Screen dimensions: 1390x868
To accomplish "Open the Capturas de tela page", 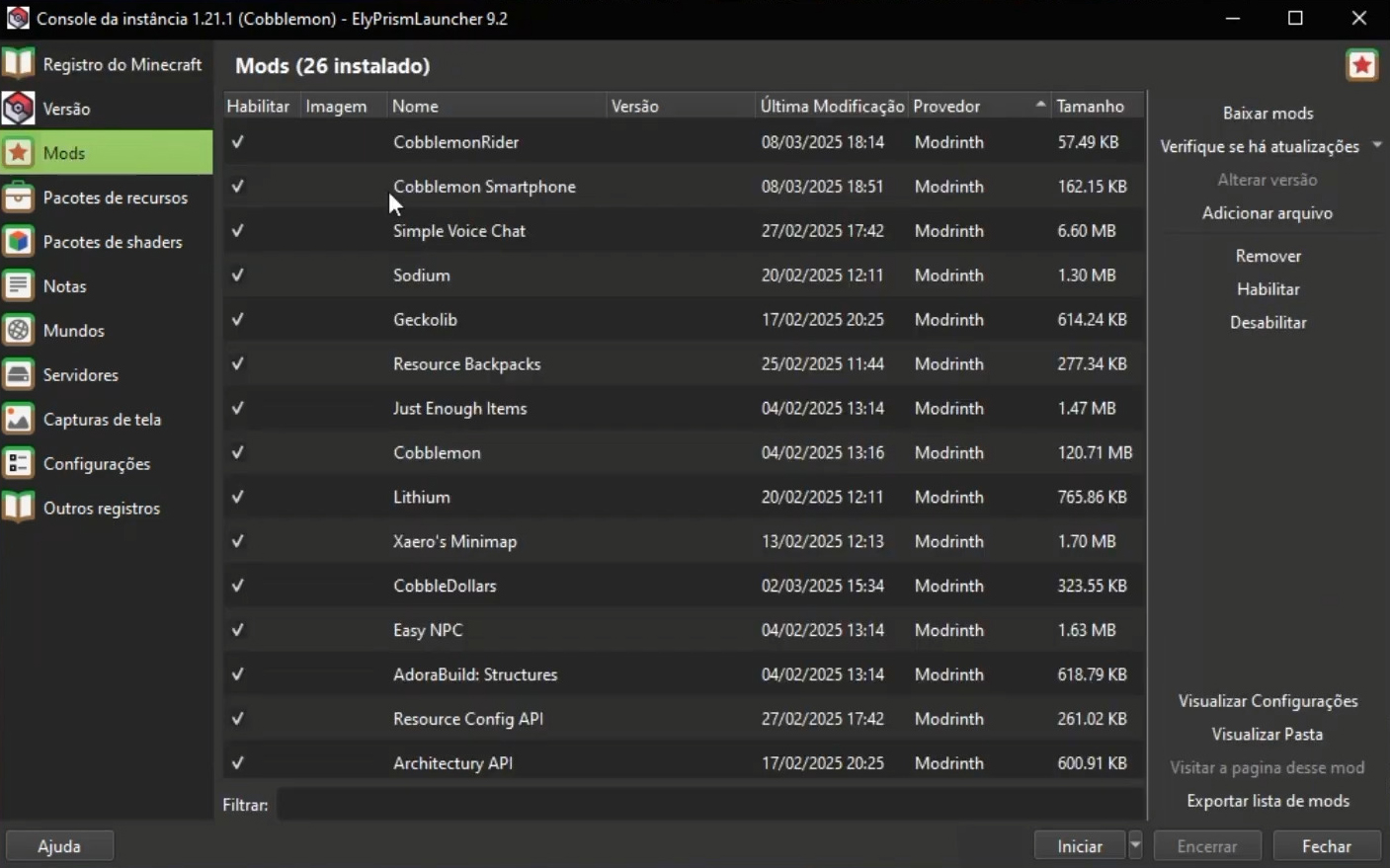I will click(107, 420).
